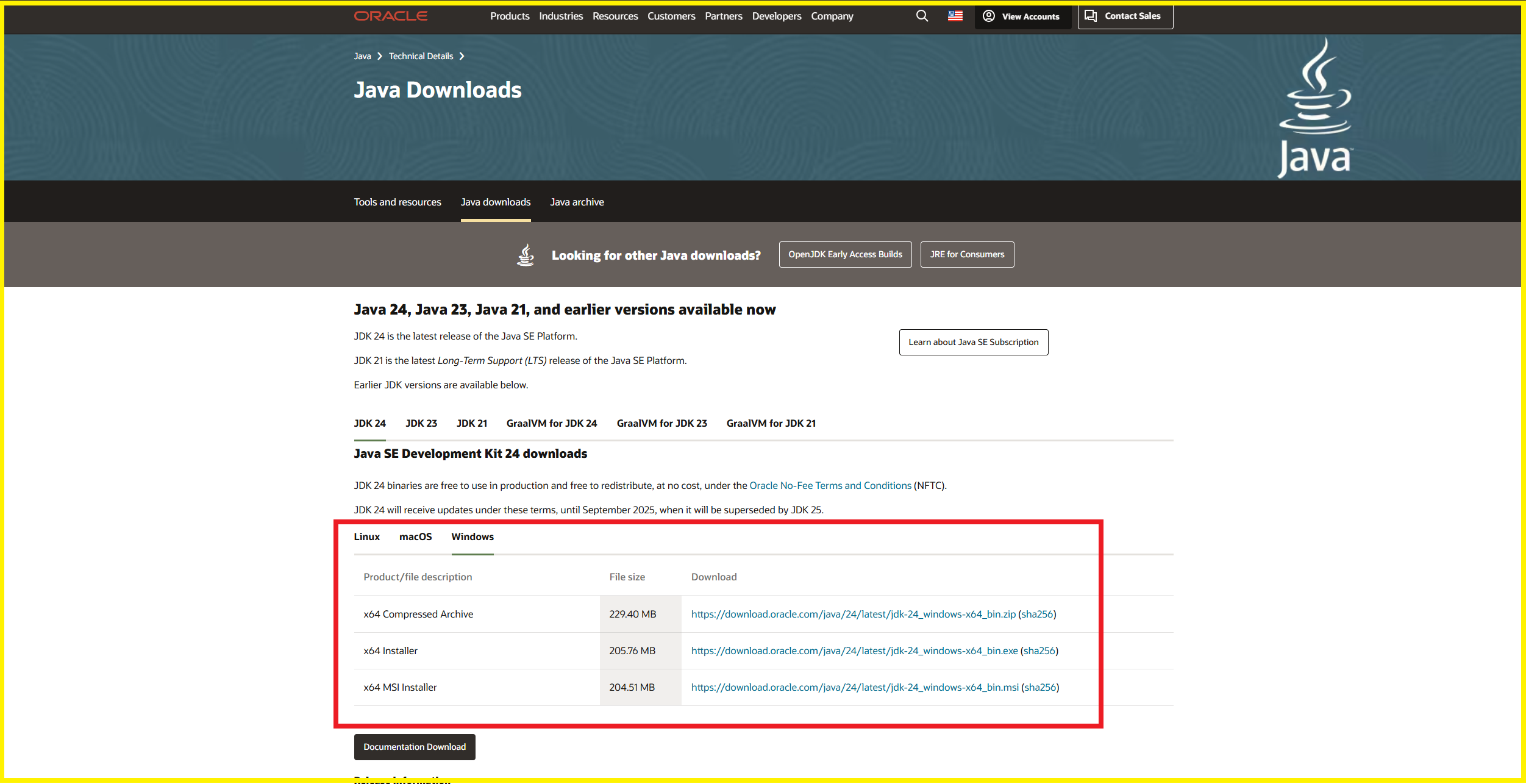Open the Resources menu
The width and height of the screenshot is (1526, 784).
click(615, 16)
